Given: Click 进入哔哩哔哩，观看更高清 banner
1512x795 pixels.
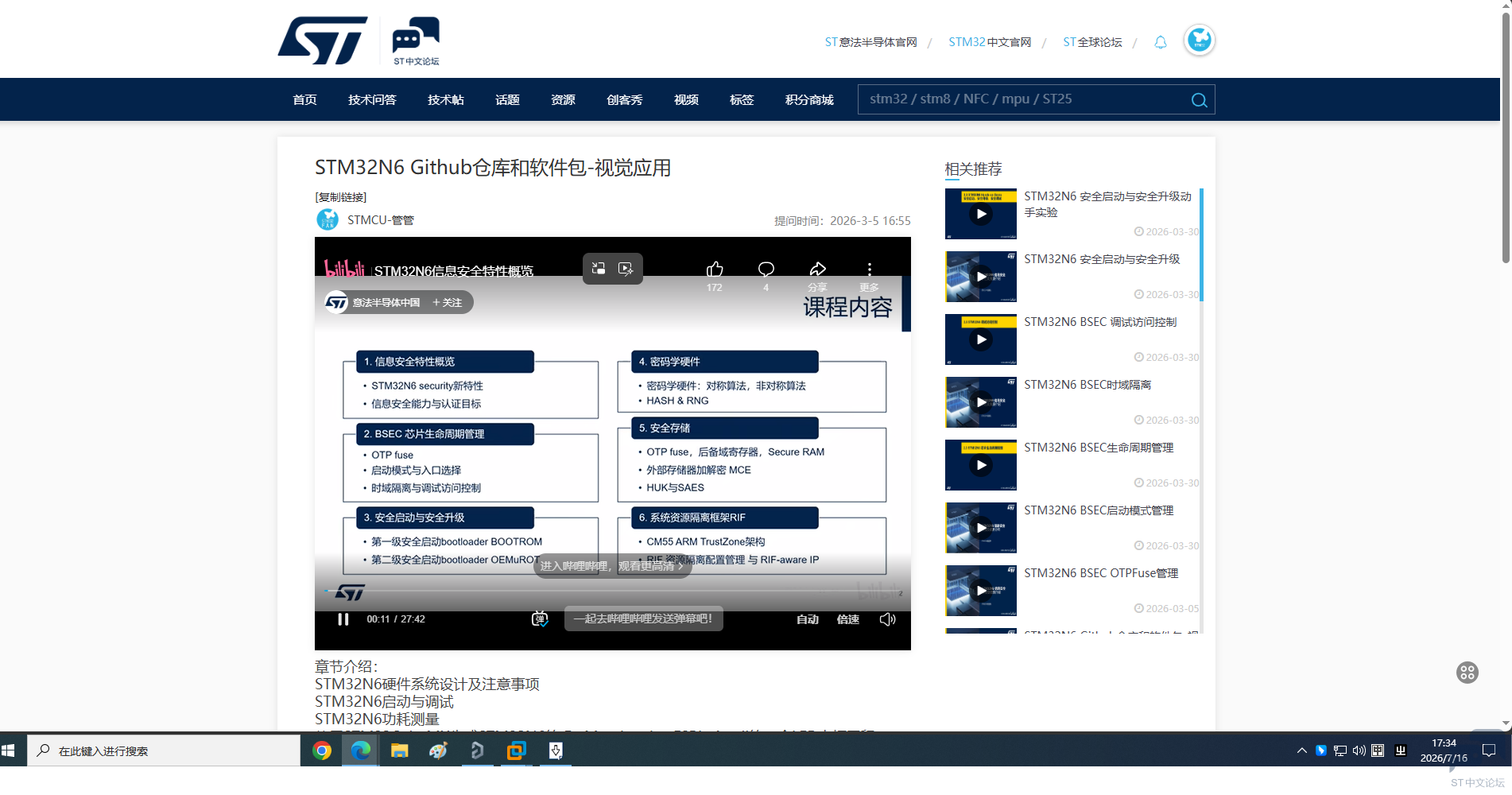Looking at the screenshot, I should pyautogui.click(x=612, y=566).
